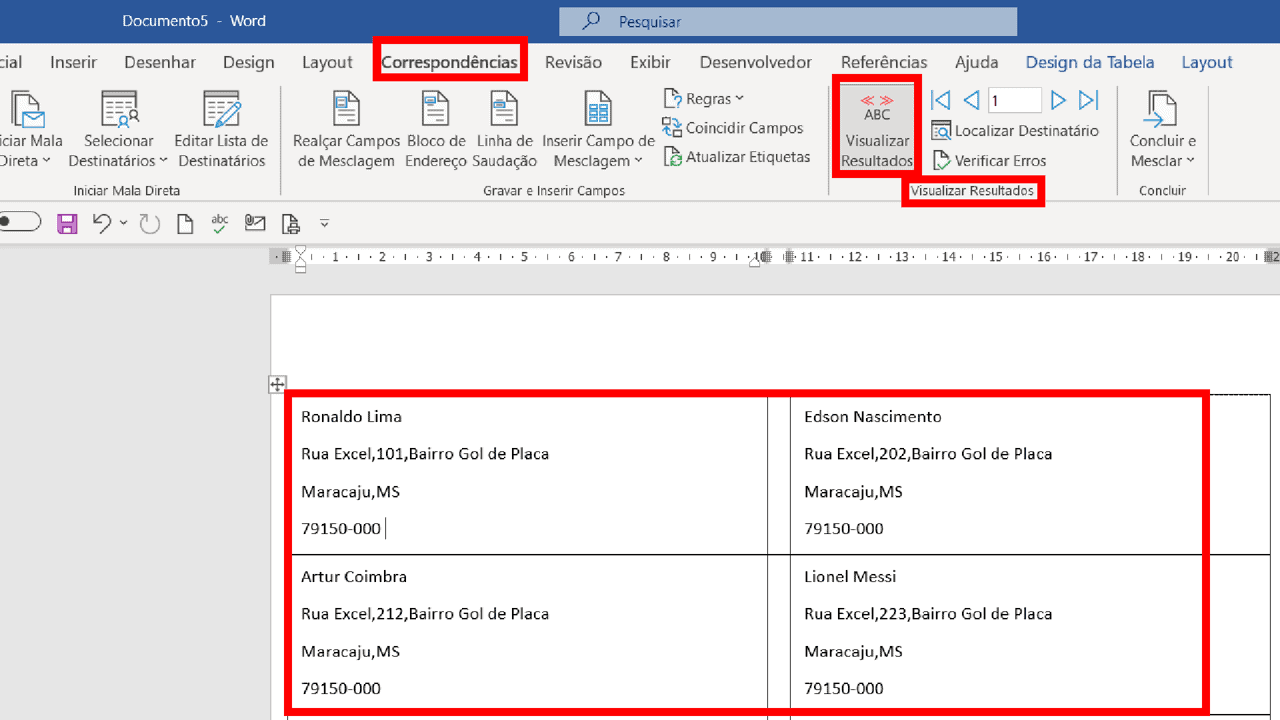Open the Design da Tabela tab
Image resolution: width=1280 pixels, height=720 pixels.
[x=1089, y=62]
